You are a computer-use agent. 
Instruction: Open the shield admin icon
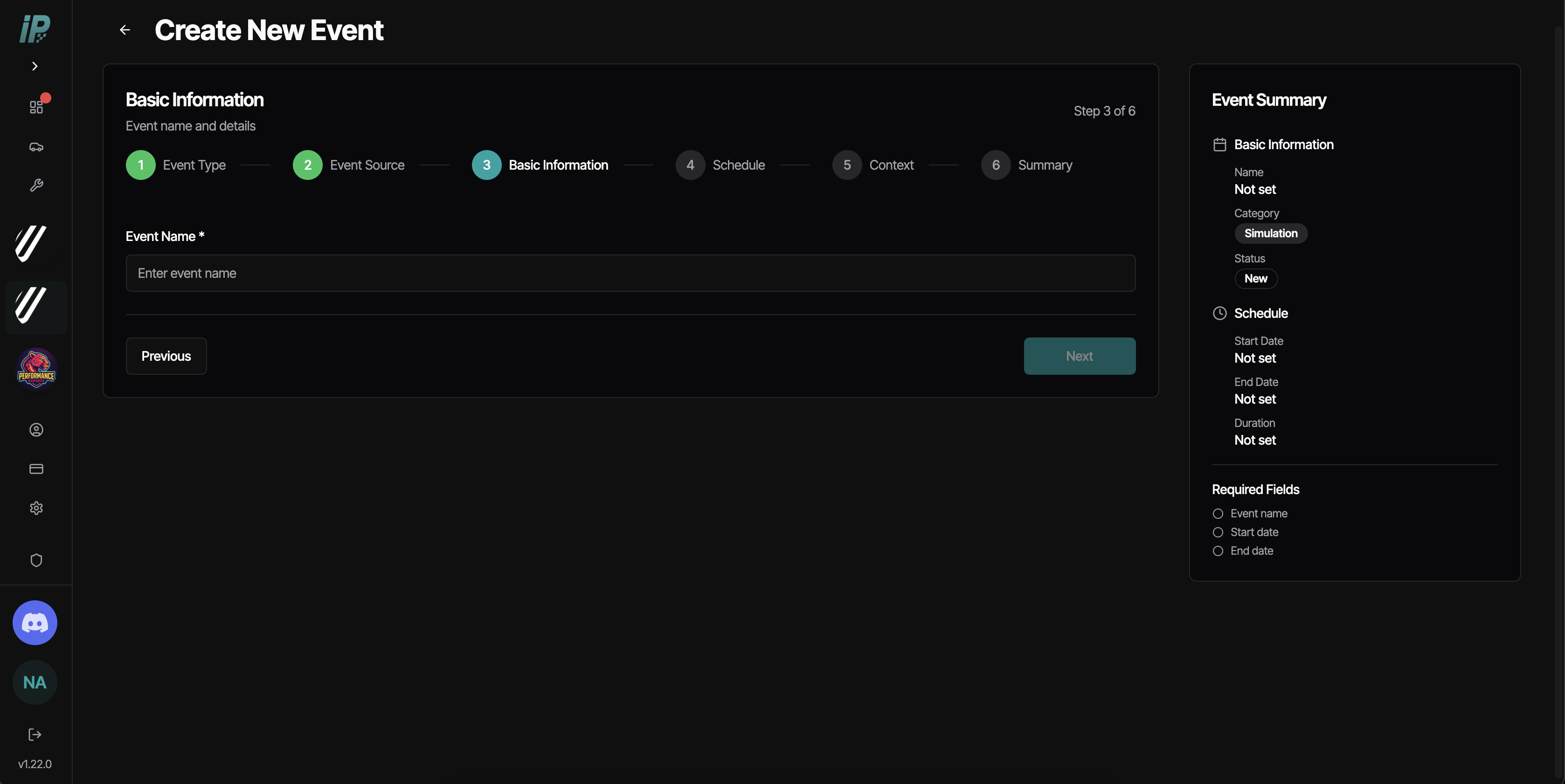36,560
